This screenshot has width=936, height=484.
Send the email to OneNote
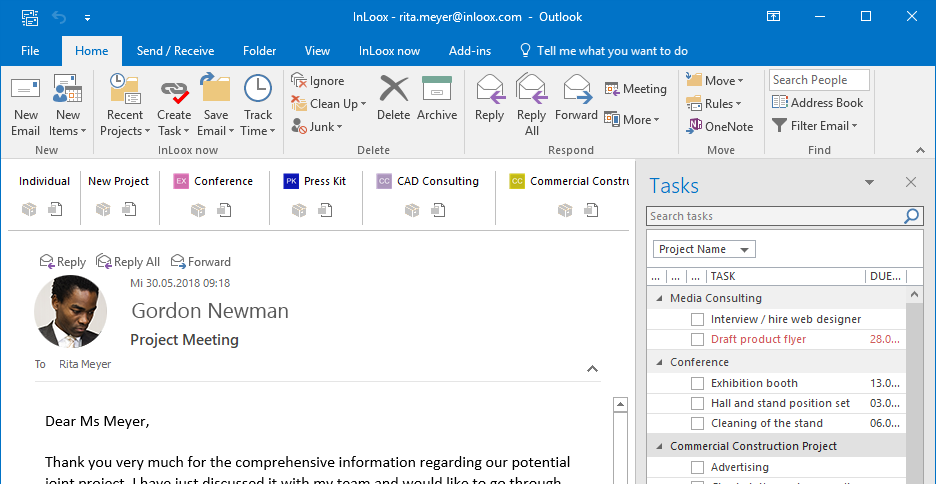pos(719,127)
